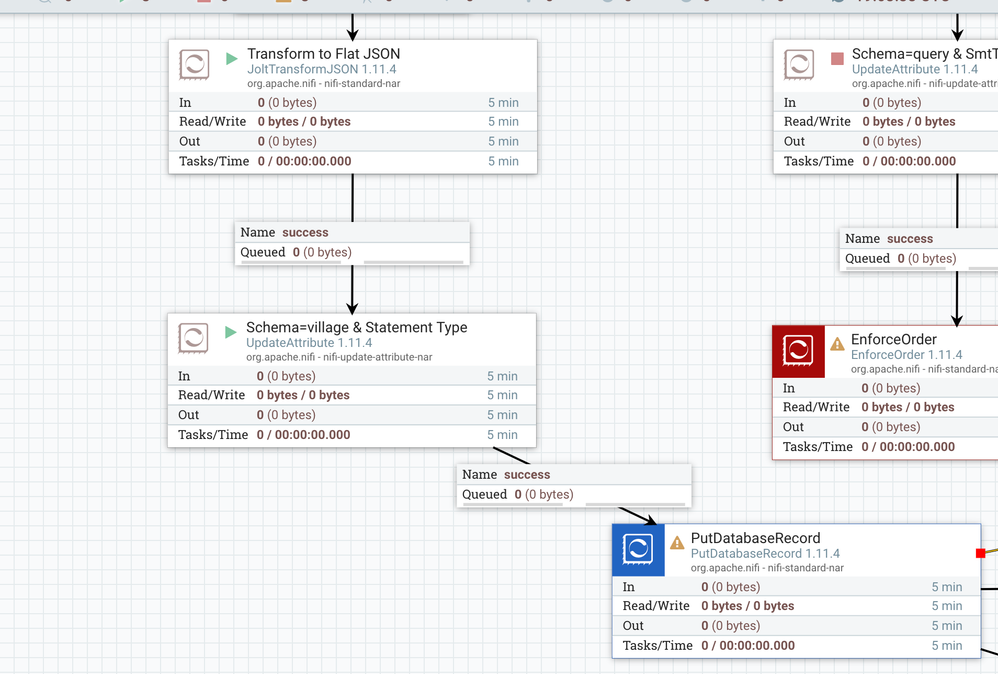Image resolution: width=998 pixels, height=674 pixels.
Task: Click the In row of Schema=query processor
Action: (886, 102)
